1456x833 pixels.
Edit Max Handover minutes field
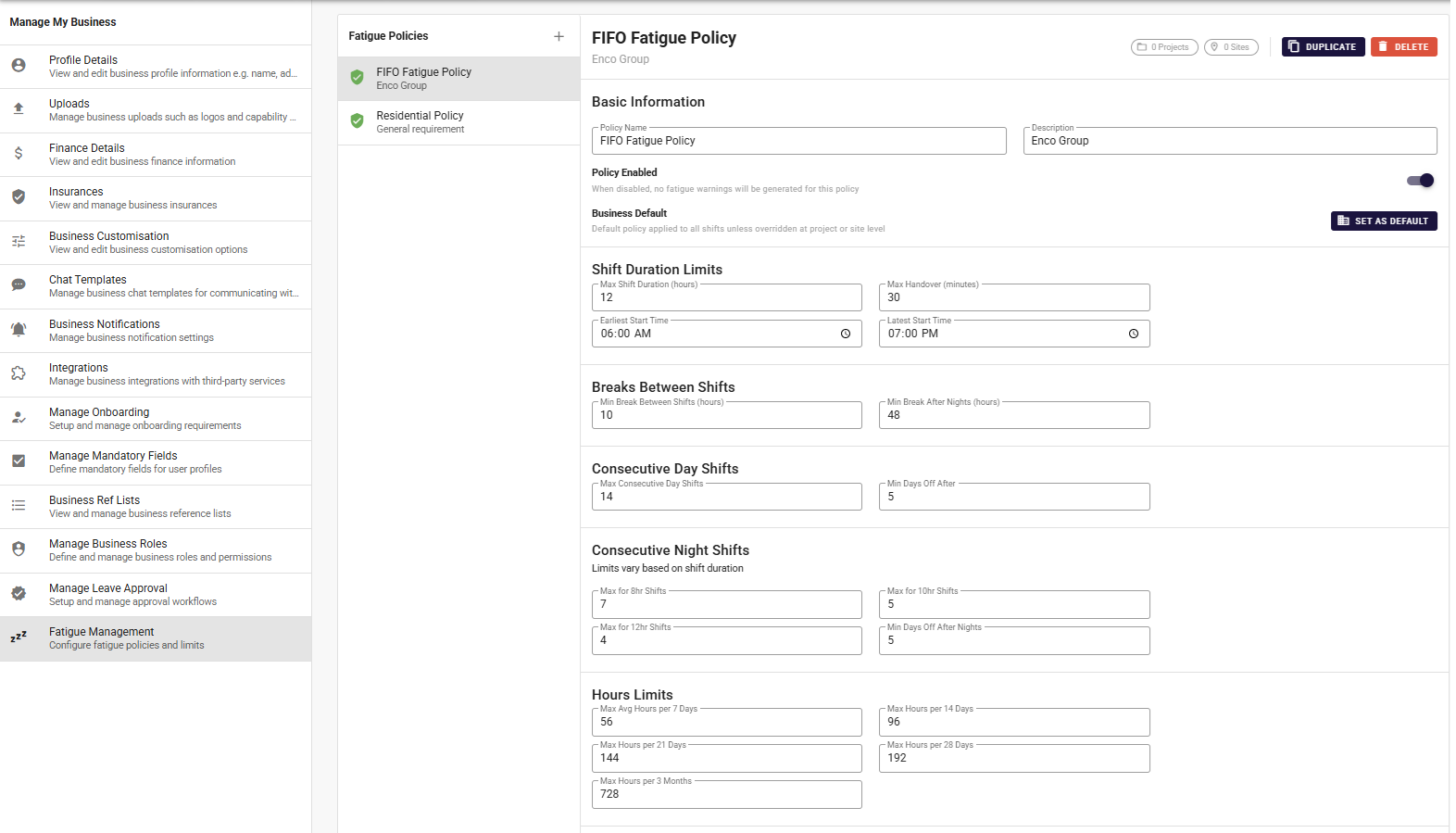[x=1014, y=297]
